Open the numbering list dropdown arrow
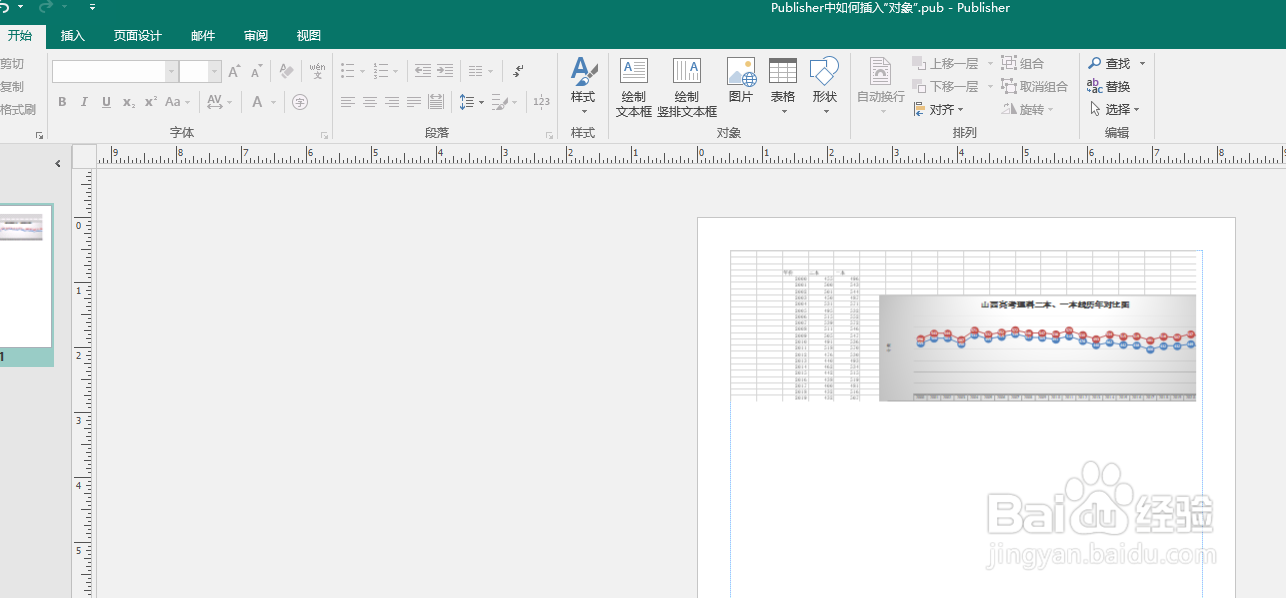Image resolution: width=1286 pixels, height=598 pixels. pyautogui.click(x=395, y=71)
